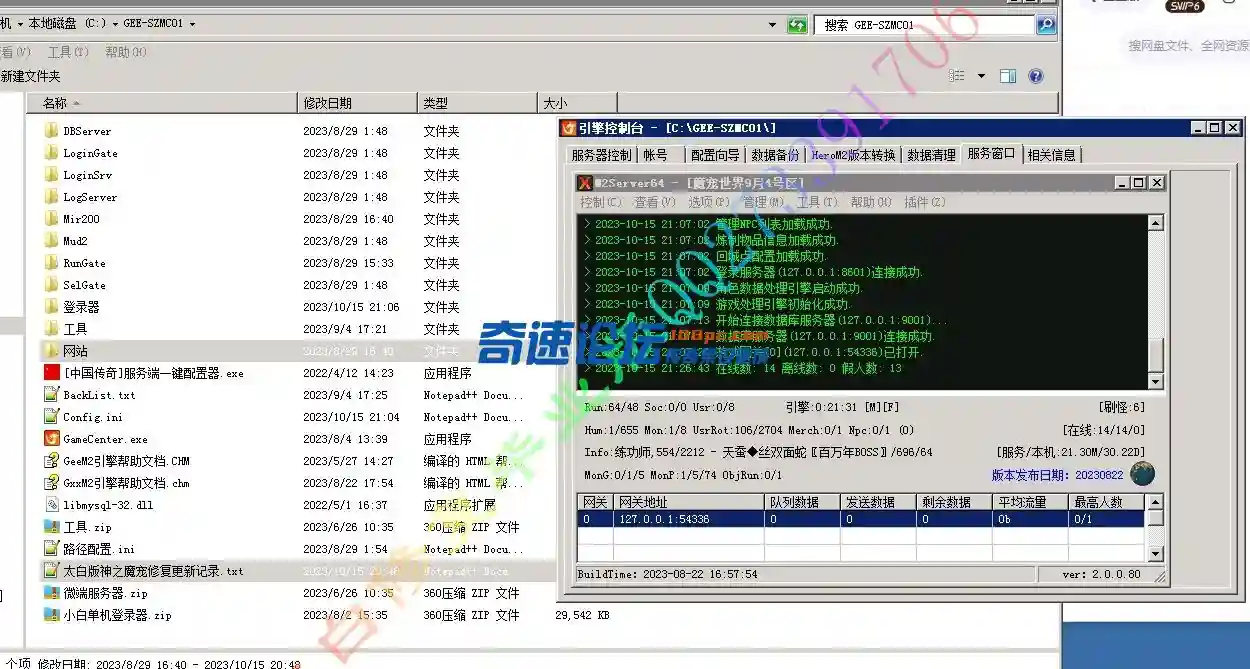Click the 网关地址 table column header

pyautogui.click(x=689, y=502)
